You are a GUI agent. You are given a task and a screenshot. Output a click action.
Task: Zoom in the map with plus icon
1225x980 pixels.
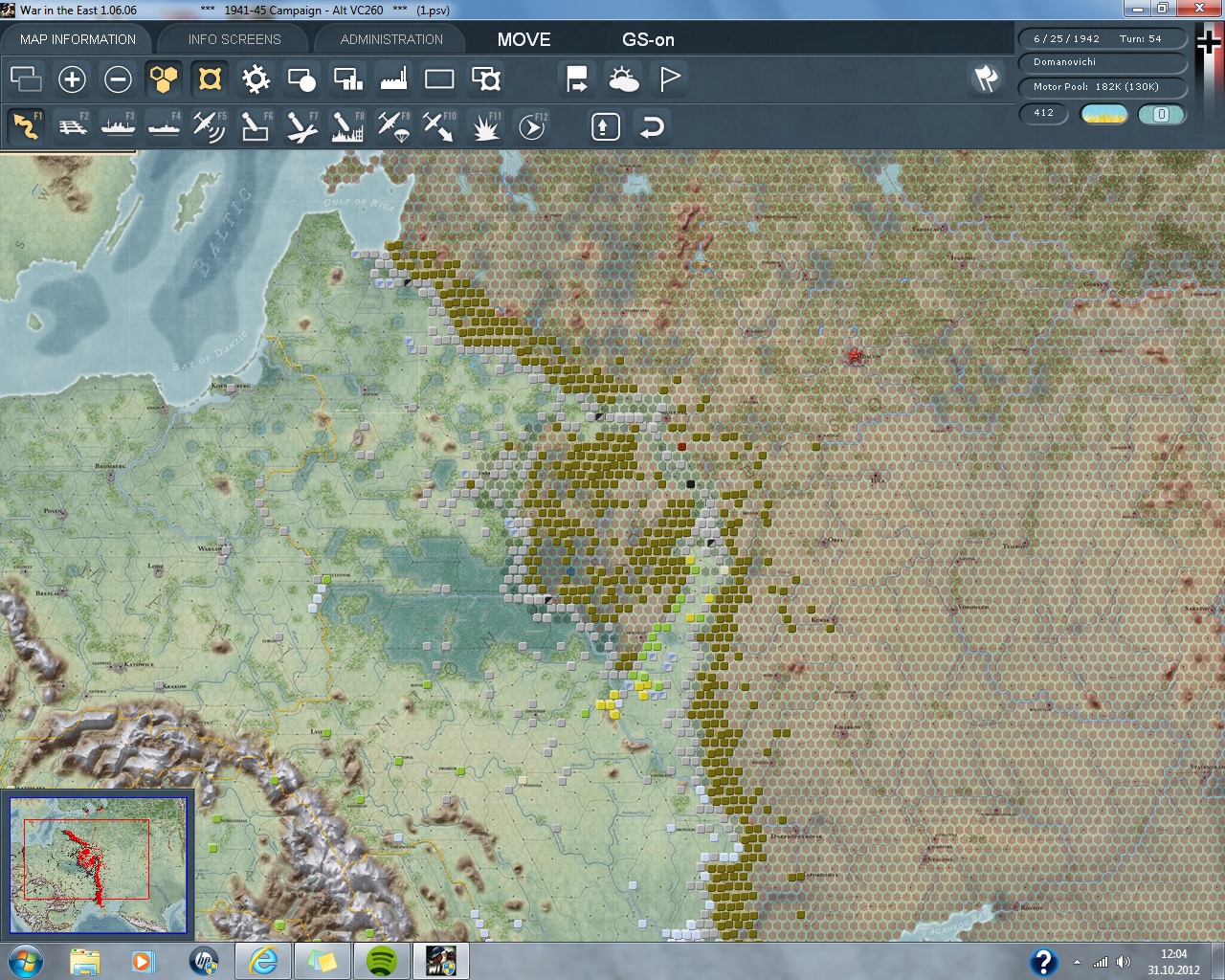tap(72, 78)
